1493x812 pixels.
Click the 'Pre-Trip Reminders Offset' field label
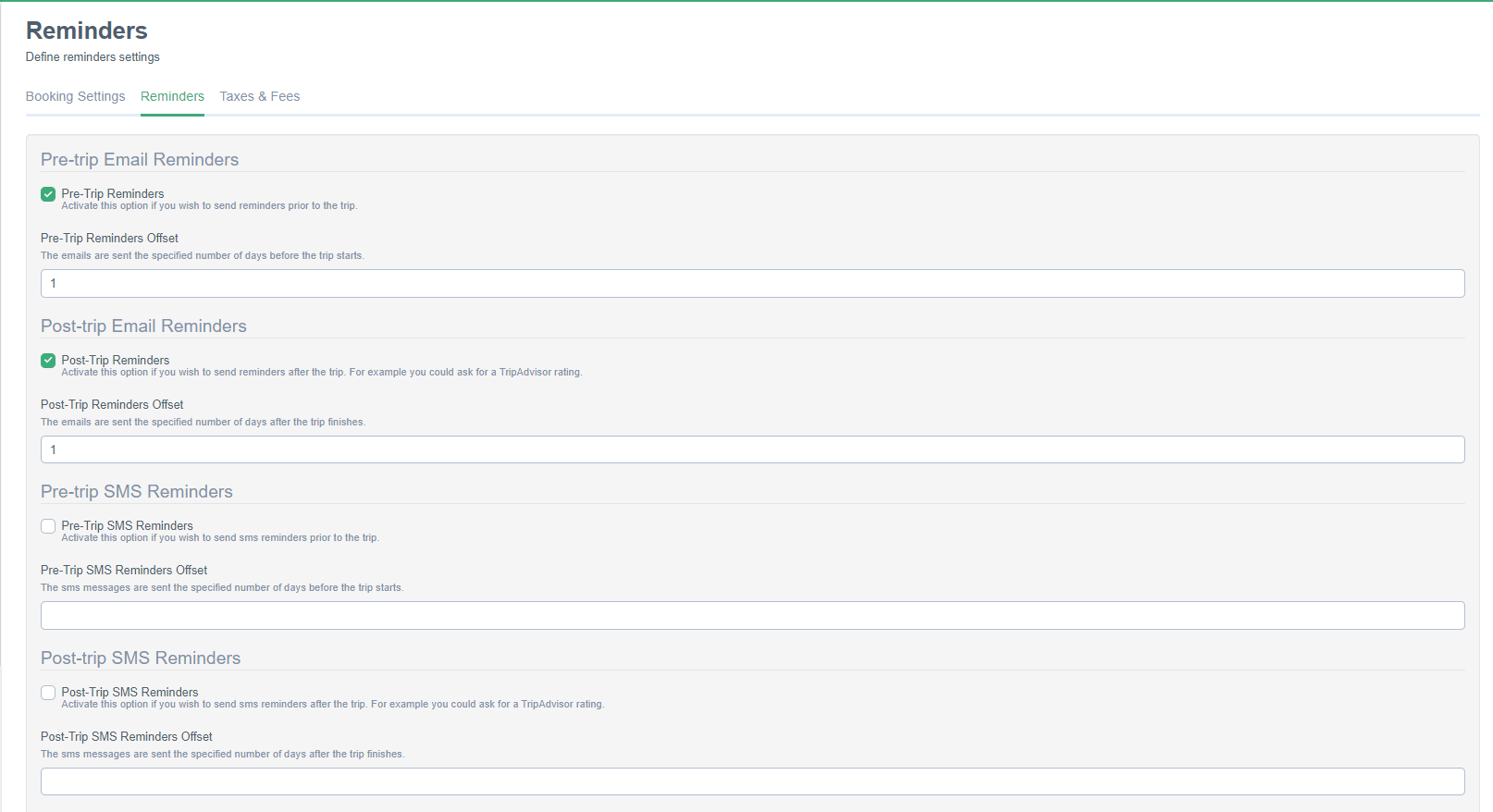(x=109, y=238)
